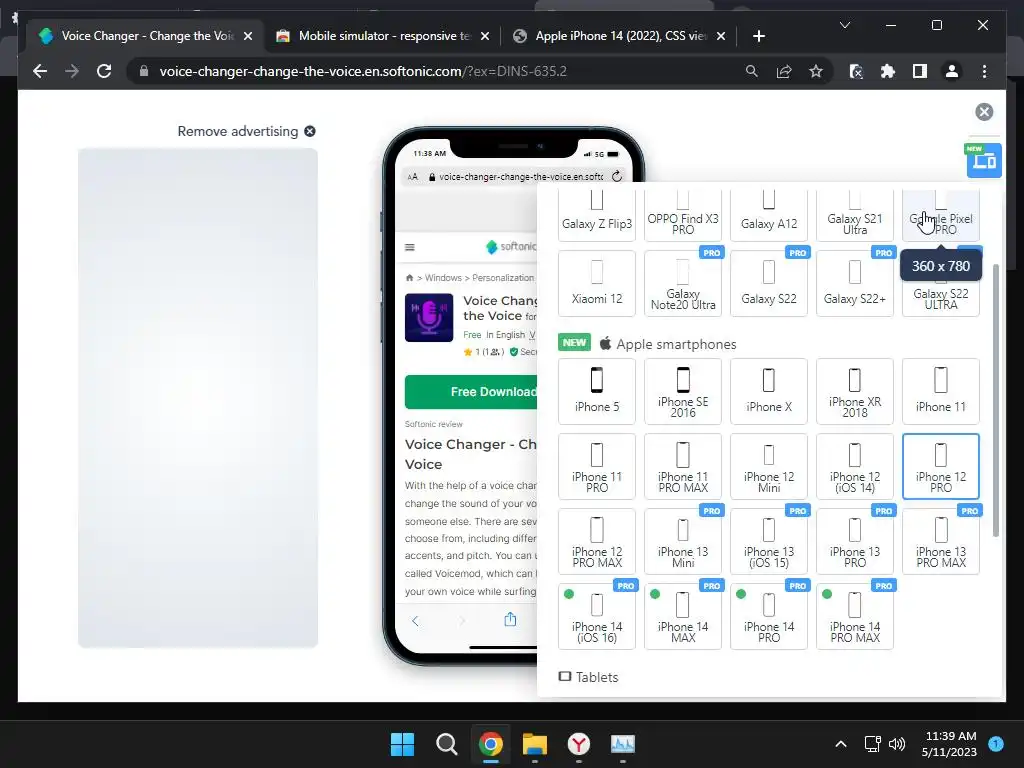Click the device list scrollbar
This screenshot has height=768, width=1024.
tap(995, 400)
